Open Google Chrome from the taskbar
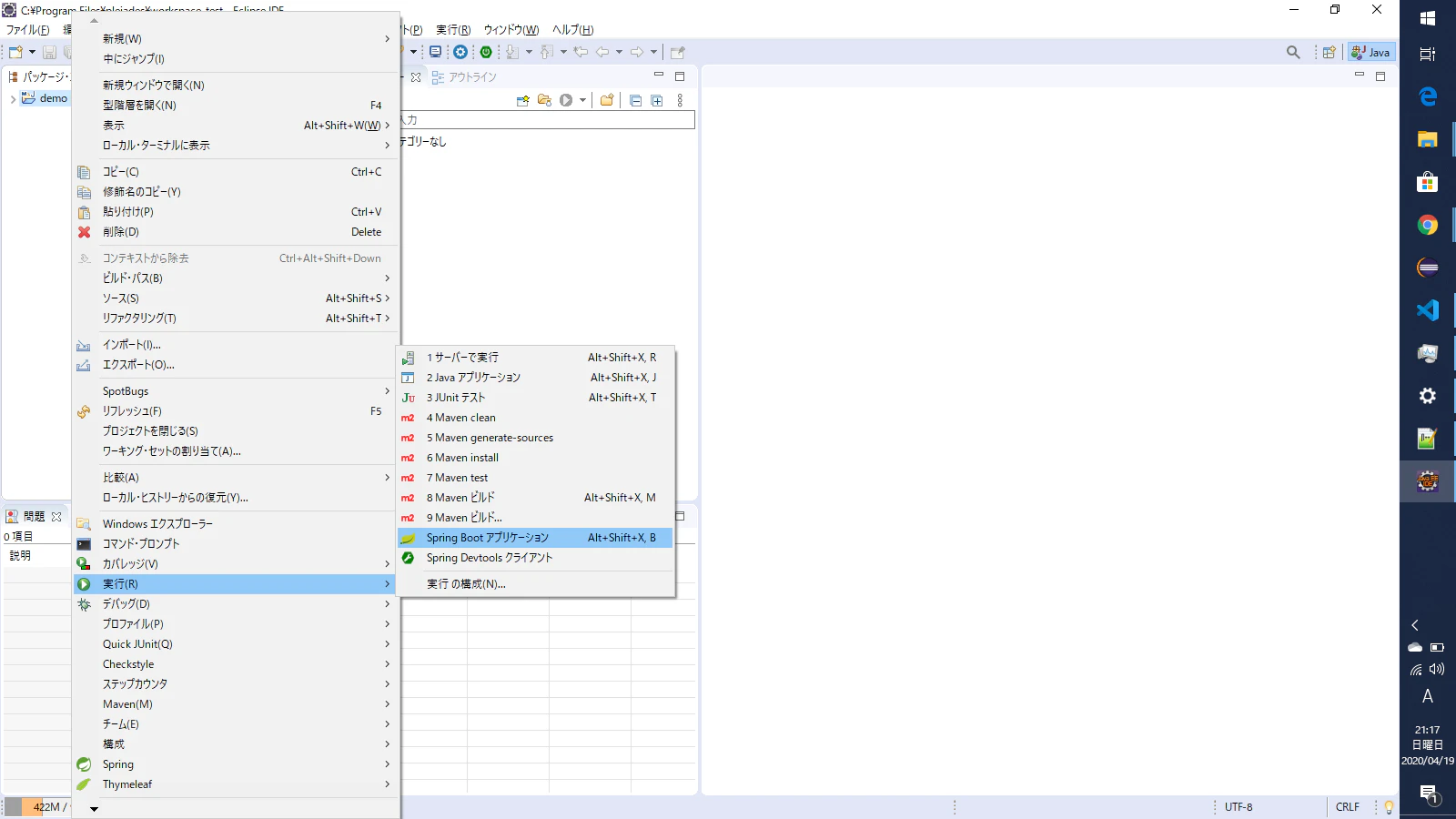1456x819 pixels. (1427, 225)
